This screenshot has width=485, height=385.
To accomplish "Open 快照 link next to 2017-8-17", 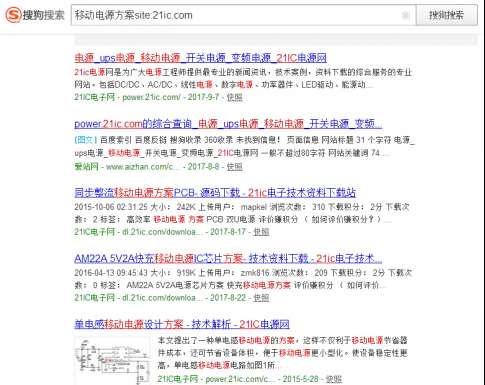I will point(261,232).
